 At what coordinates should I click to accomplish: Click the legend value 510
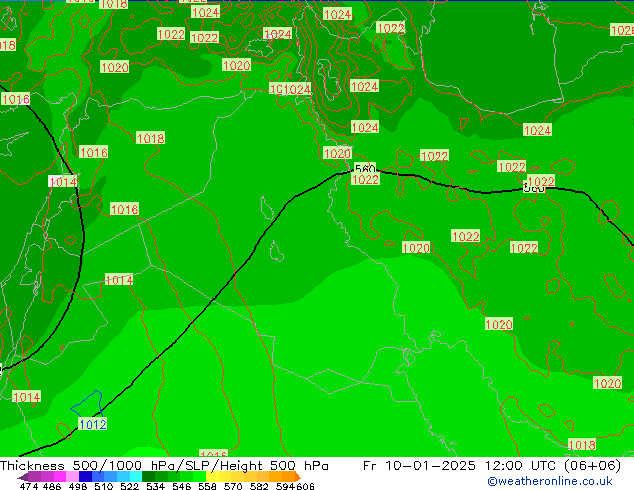point(104,486)
